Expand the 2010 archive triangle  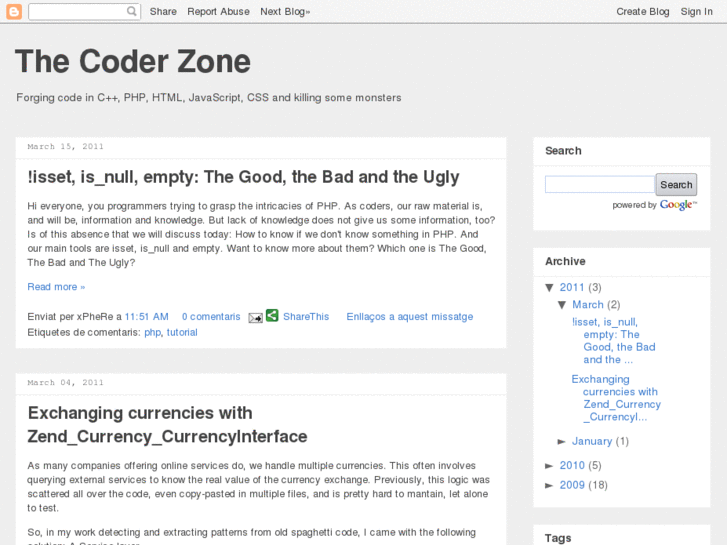tap(549, 466)
